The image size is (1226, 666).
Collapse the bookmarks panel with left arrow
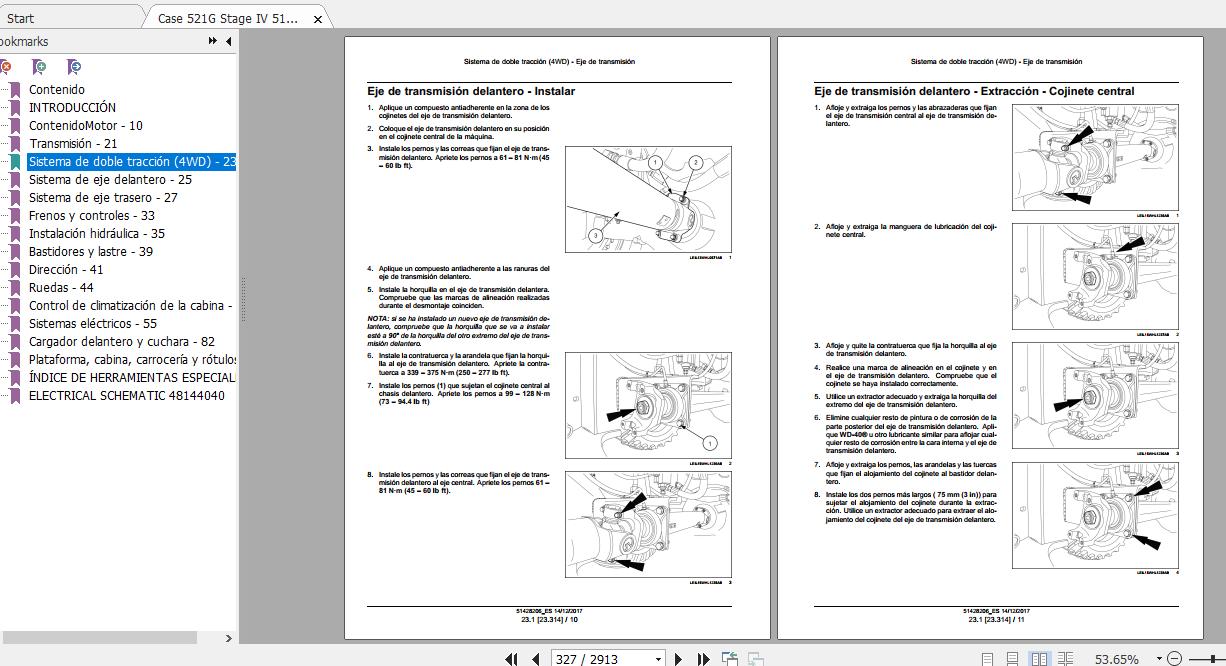(x=229, y=41)
